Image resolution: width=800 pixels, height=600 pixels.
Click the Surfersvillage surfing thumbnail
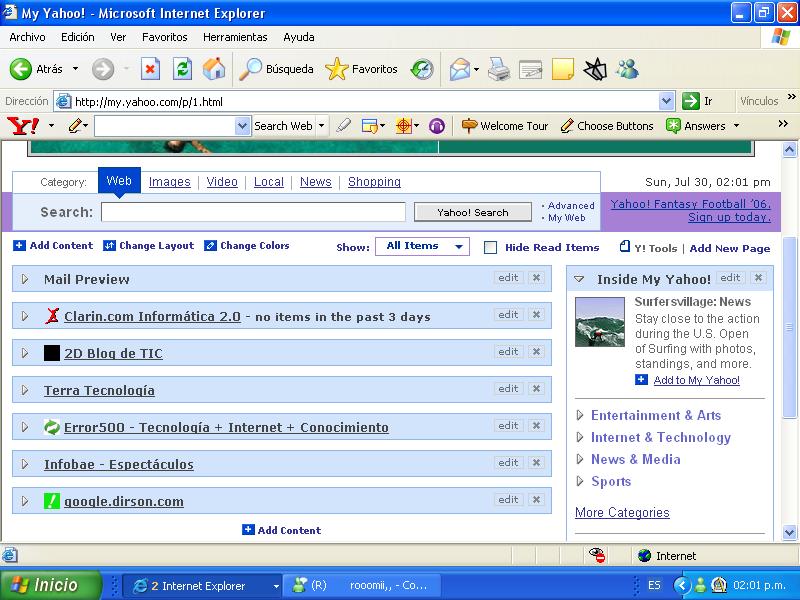[599, 322]
